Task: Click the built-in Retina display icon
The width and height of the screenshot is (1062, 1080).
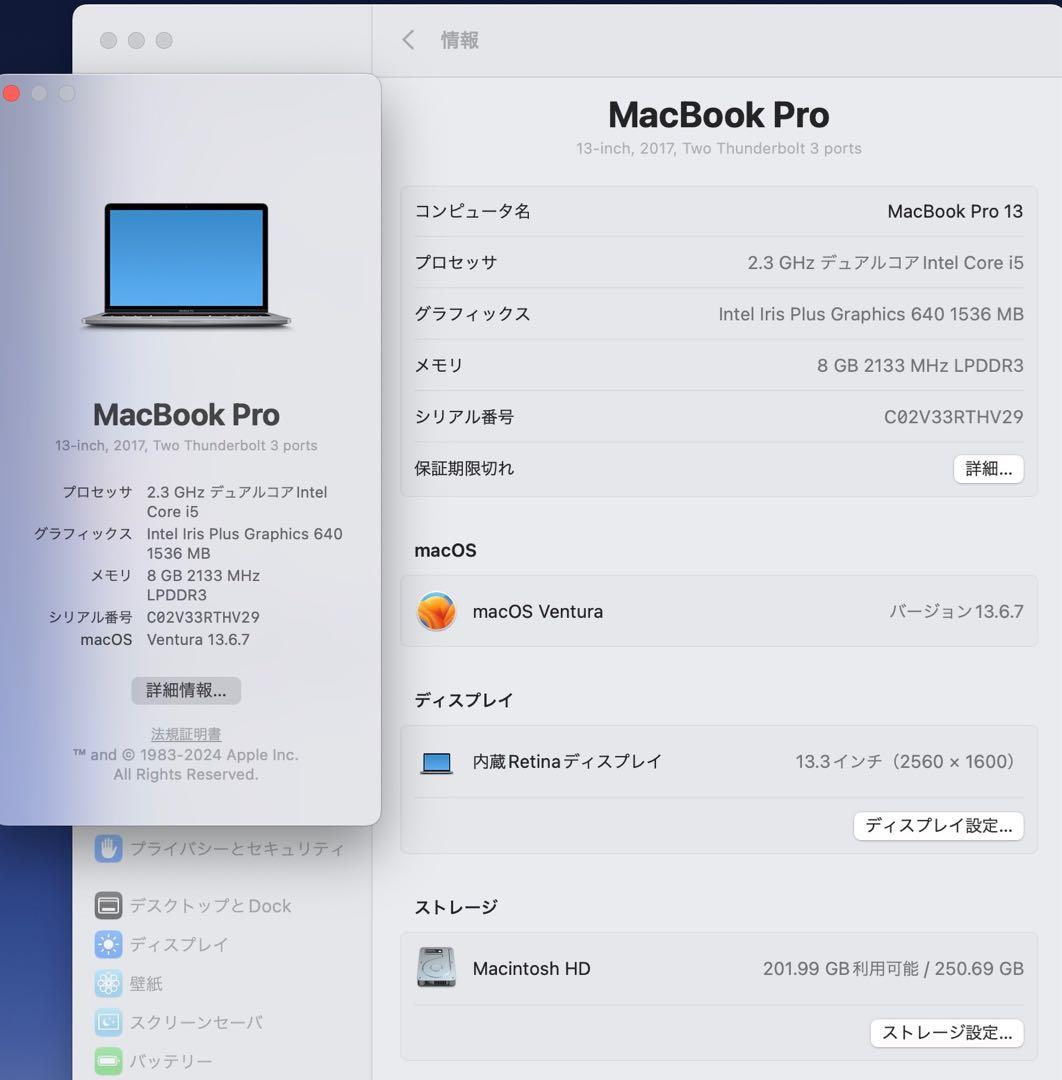Action: pos(436,761)
